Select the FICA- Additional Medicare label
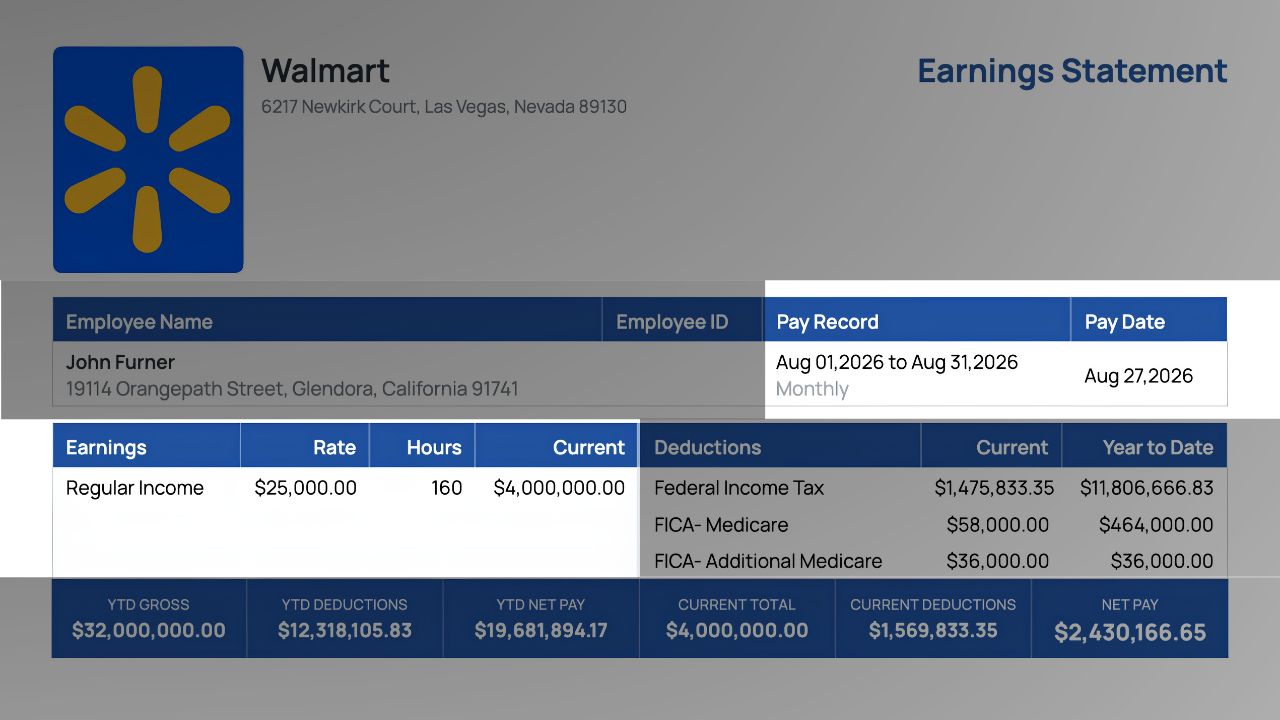The height and width of the screenshot is (720, 1280). tap(768, 561)
